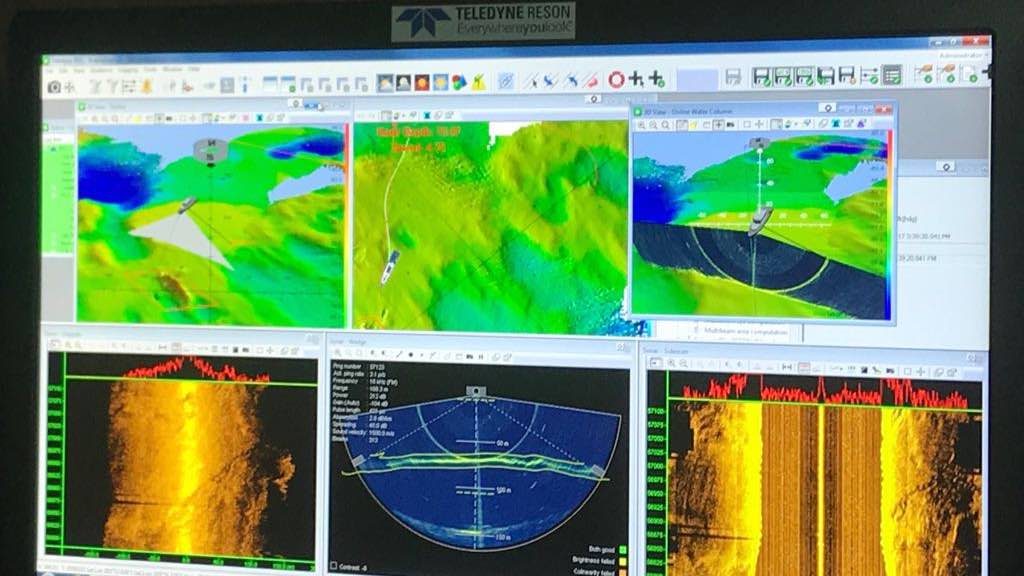Click the '150 m' range label in wedge view
This screenshot has width=1024, height=576.
coord(502,537)
